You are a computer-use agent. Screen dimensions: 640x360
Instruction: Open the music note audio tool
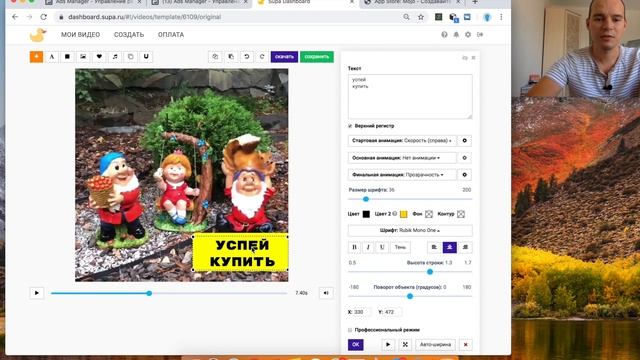tap(115, 57)
